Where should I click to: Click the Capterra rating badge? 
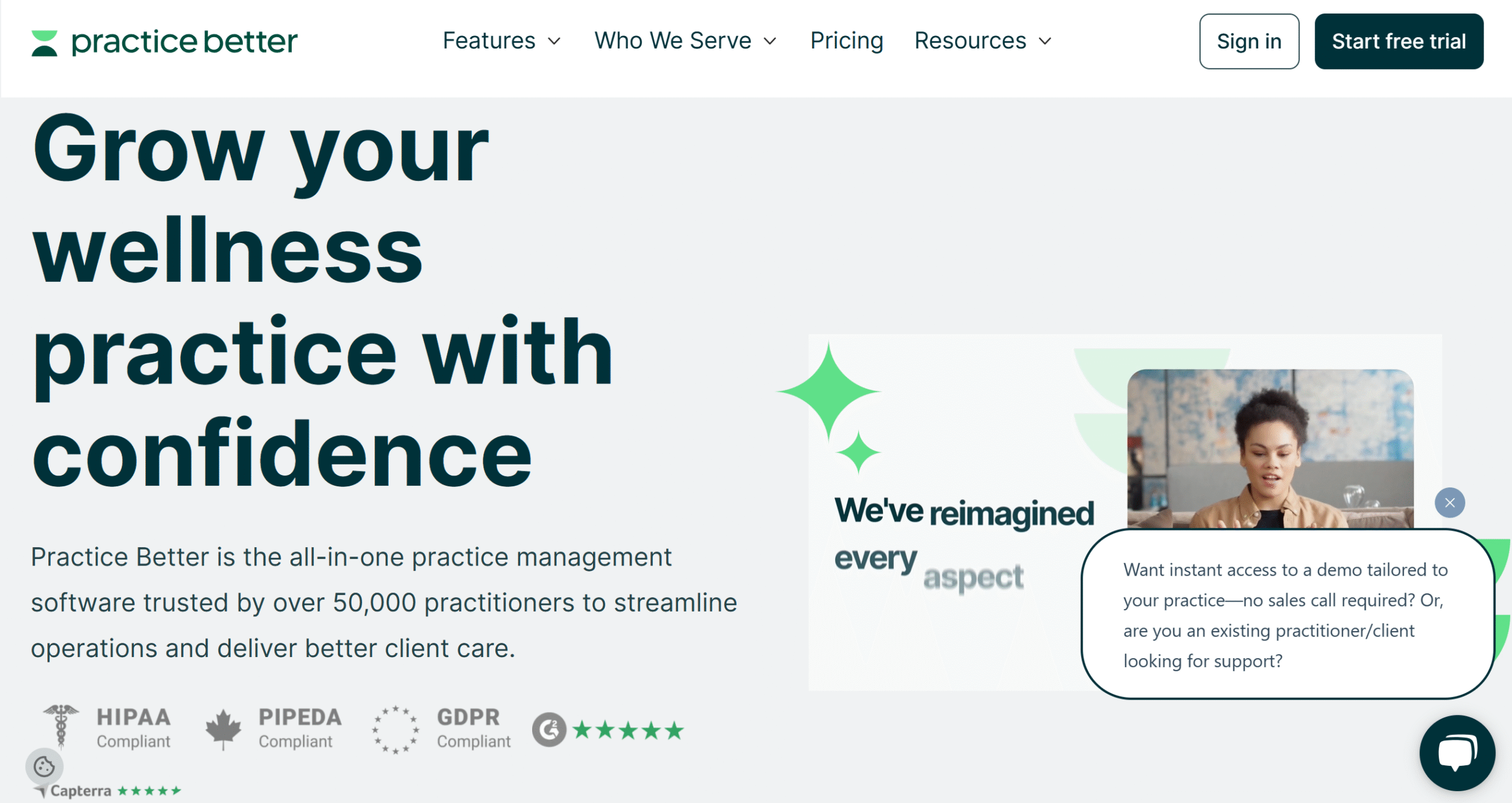pos(107,791)
